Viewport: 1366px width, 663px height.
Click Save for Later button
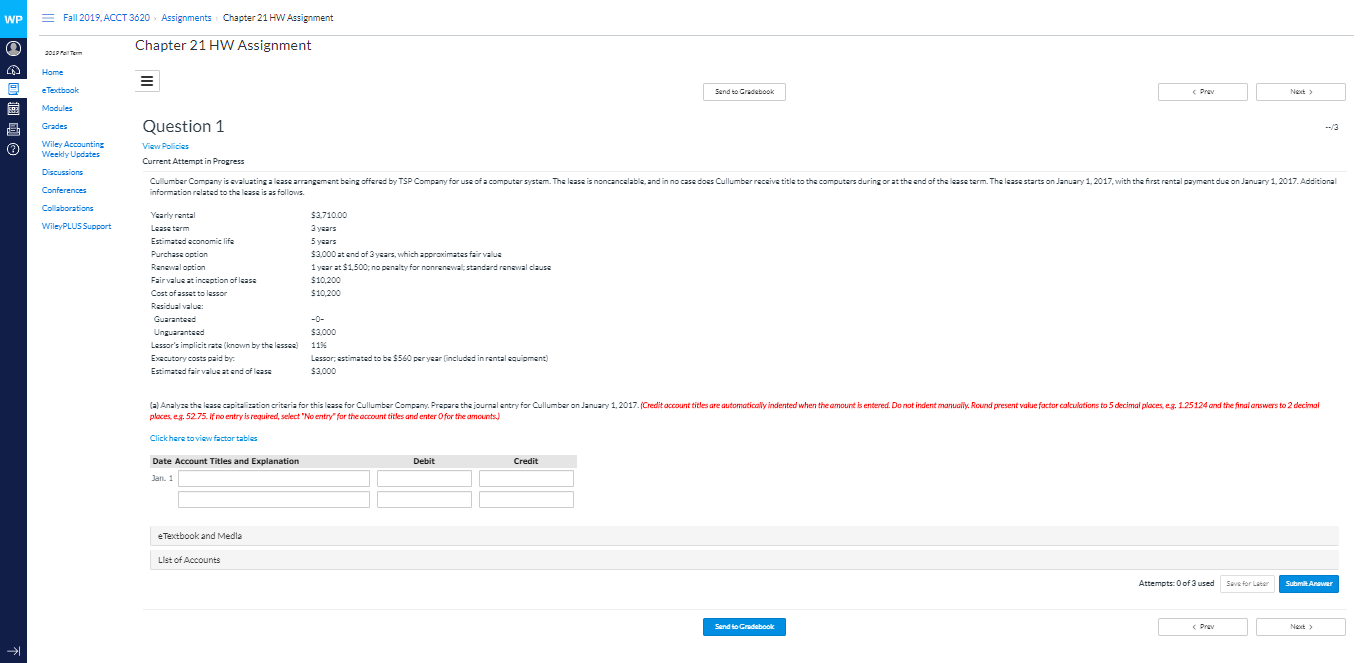(x=1247, y=584)
